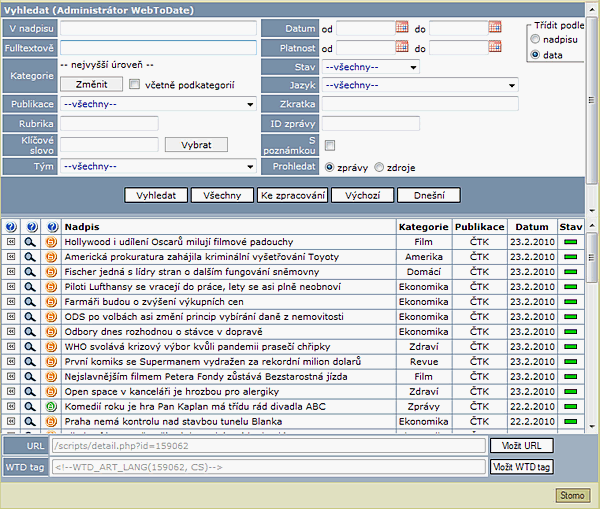The image size is (600, 509).
Task: Enable 'včetně podkategorií' checkbox
Action: [134, 85]
